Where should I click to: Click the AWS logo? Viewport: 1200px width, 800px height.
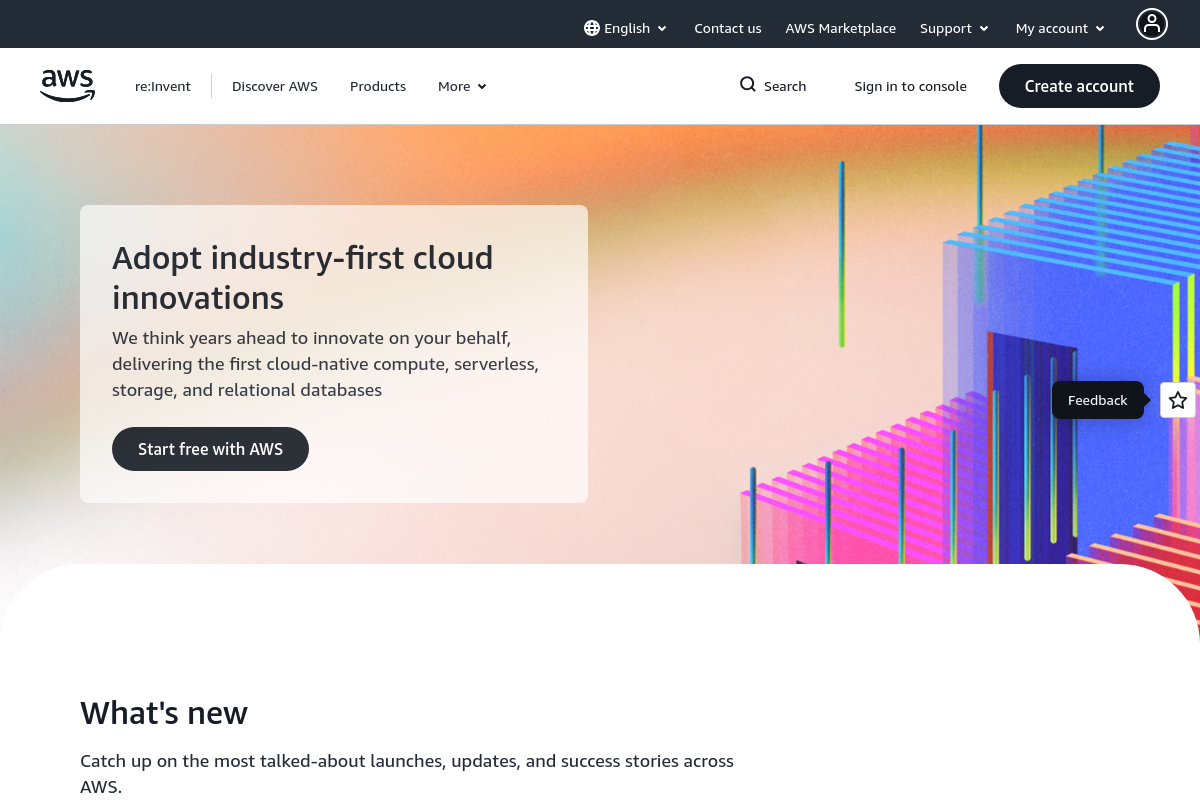(x=68, y=86)
